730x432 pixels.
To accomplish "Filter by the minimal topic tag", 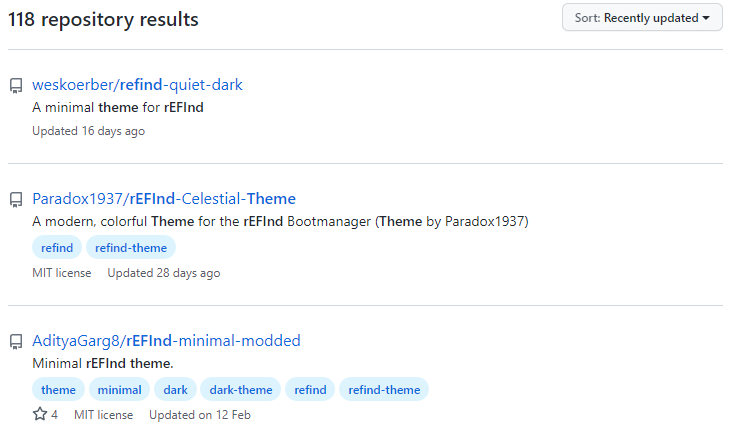I will tap(119, 390).
